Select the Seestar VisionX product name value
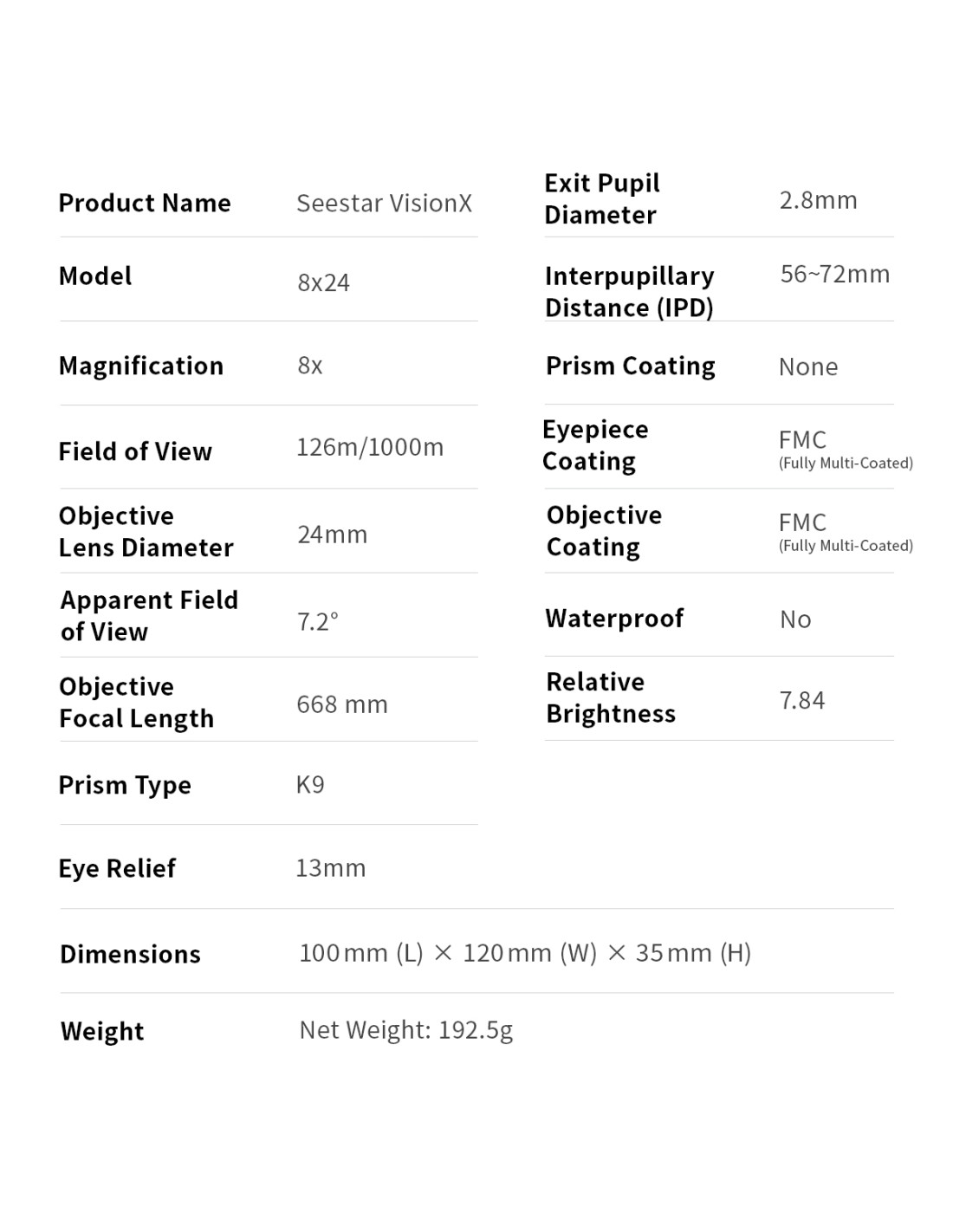The width and height of the screenshot is (953, 1232). point(384,203)
